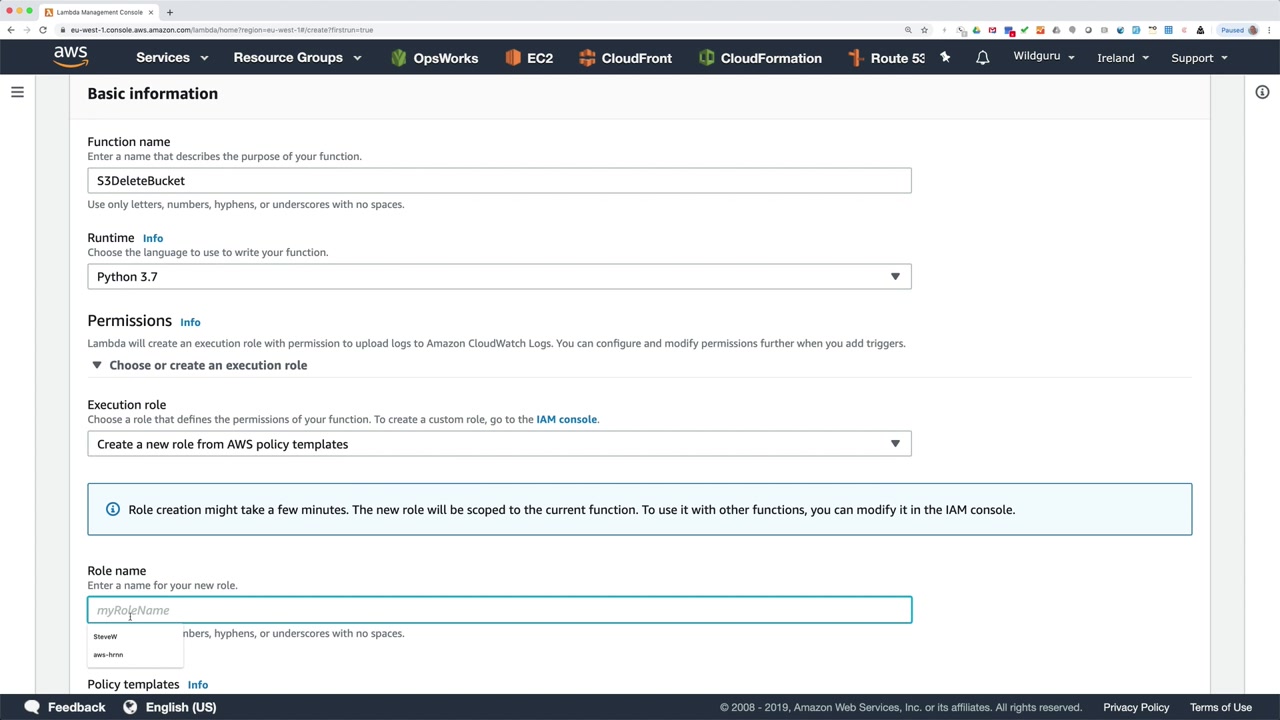The height and width of the screenshot is (720, 1280).
Task: Click the pin shortcuts icon
Action: (945, 58)
